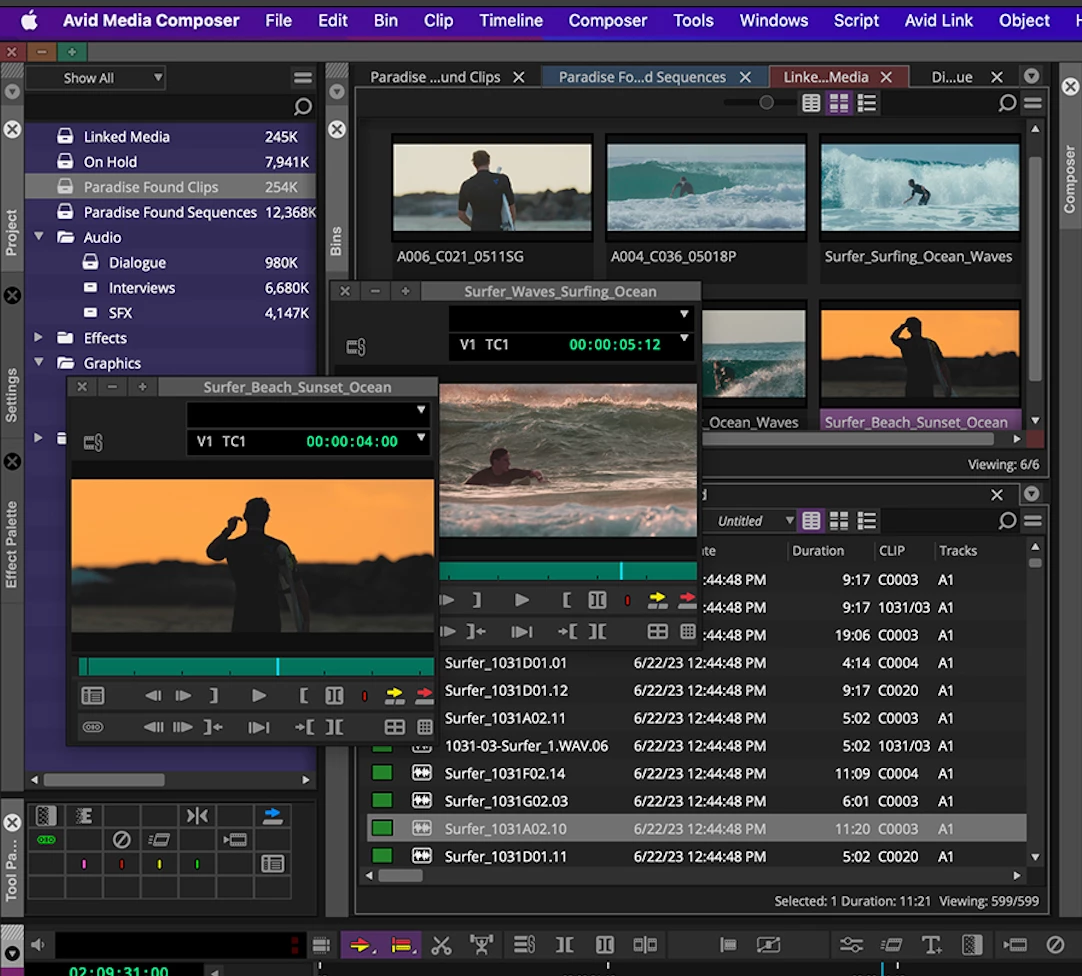Switch to Paradise Fo...d Sequences tab
The width and height of the screenshot is (1082, 976).
tap(642, 77)
